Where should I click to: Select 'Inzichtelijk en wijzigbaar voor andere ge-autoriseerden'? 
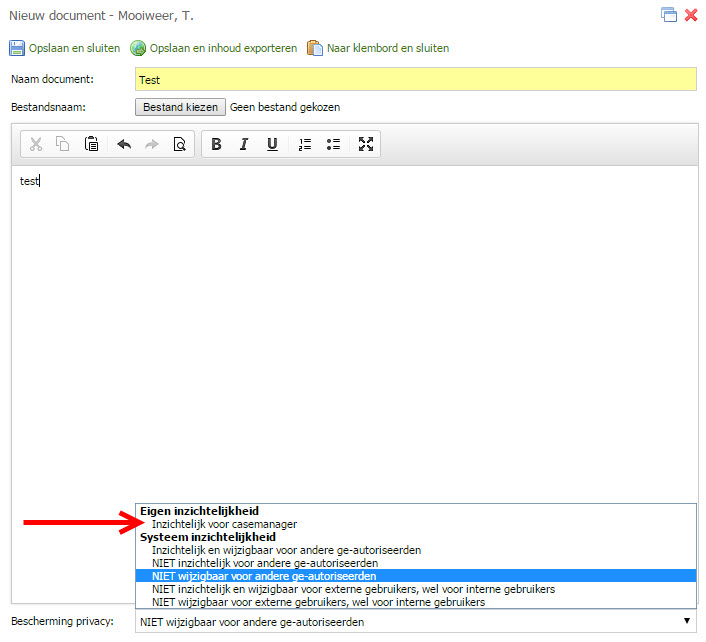416,550
